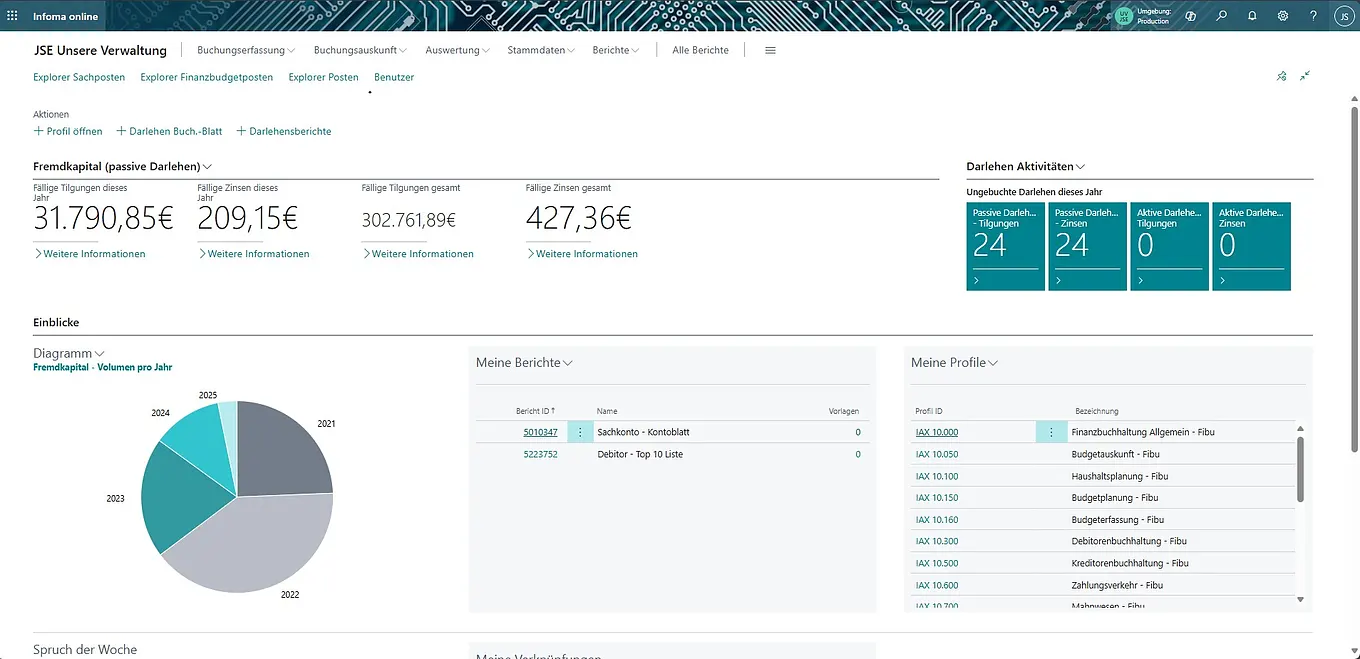Expand the Buchungserfassung menu

pyautogui.click(x=246, y=50)
